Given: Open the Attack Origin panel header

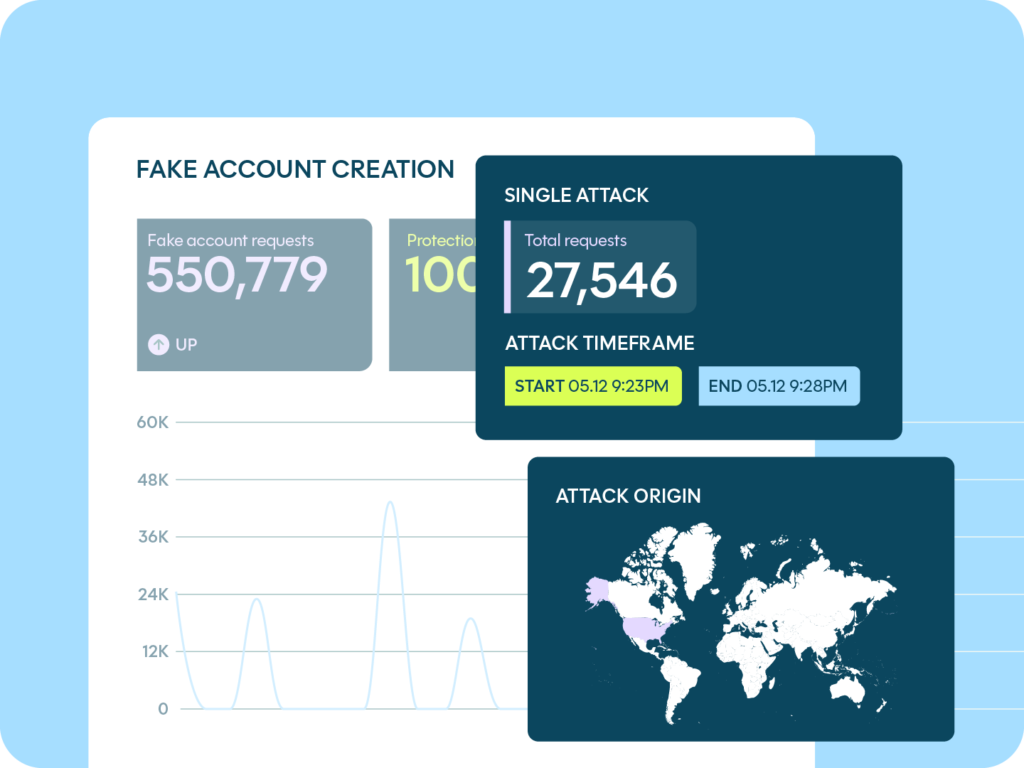Looking at the screenshot, I should (628, 496).
